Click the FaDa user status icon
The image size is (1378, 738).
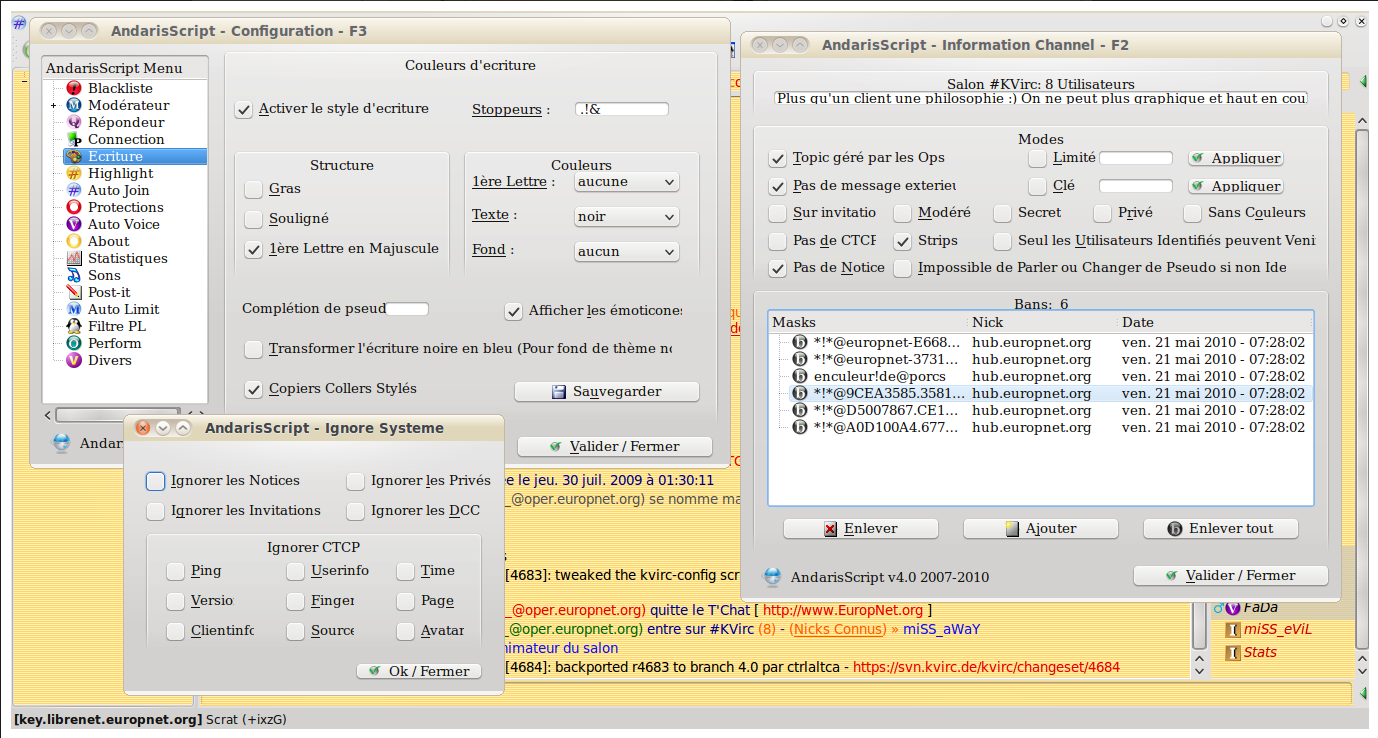click(1233, 608)
